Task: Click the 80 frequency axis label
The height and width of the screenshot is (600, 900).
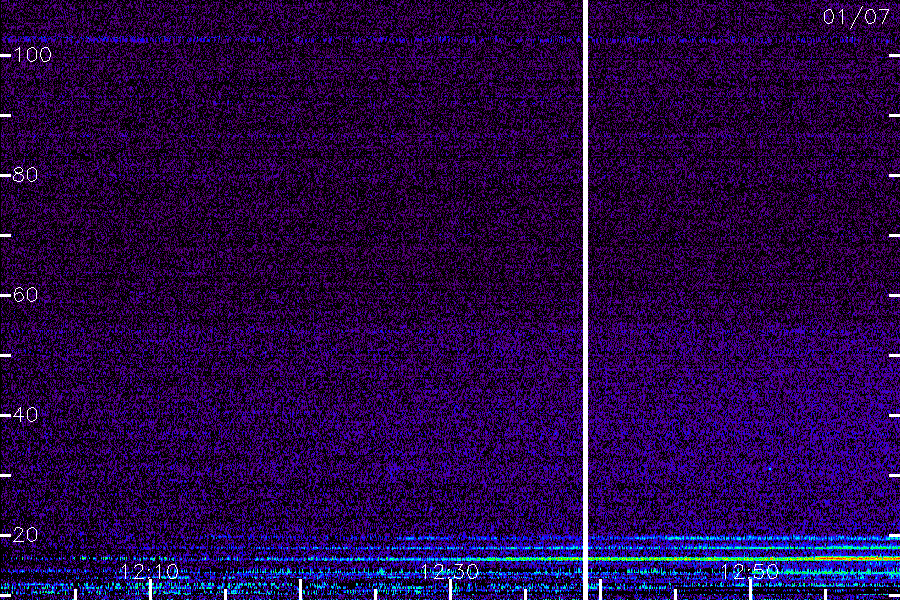Action: (x=25, y=175)
